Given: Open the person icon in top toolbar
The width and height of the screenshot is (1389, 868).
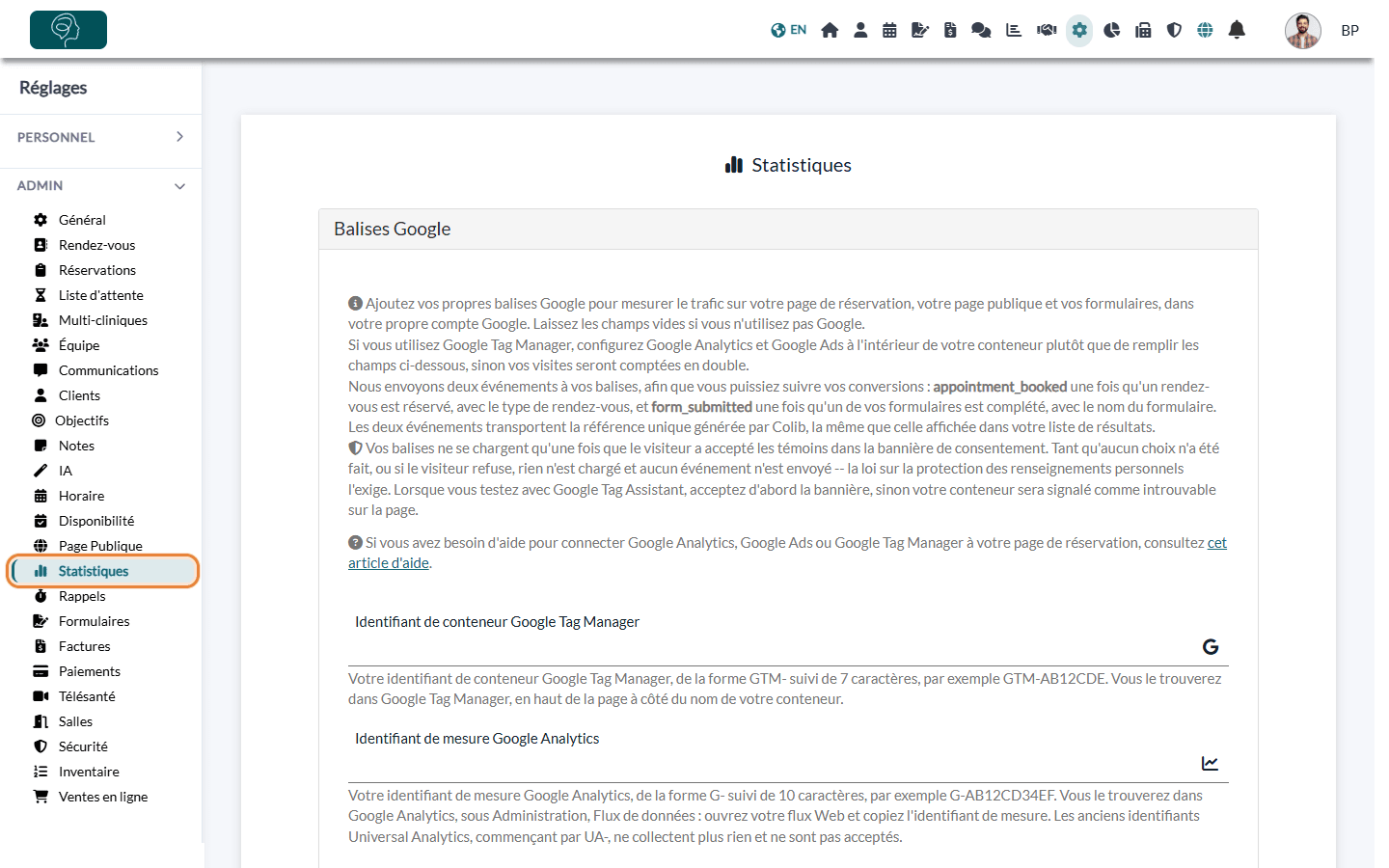Looking at the screenshot, I should tap(860, 30).
